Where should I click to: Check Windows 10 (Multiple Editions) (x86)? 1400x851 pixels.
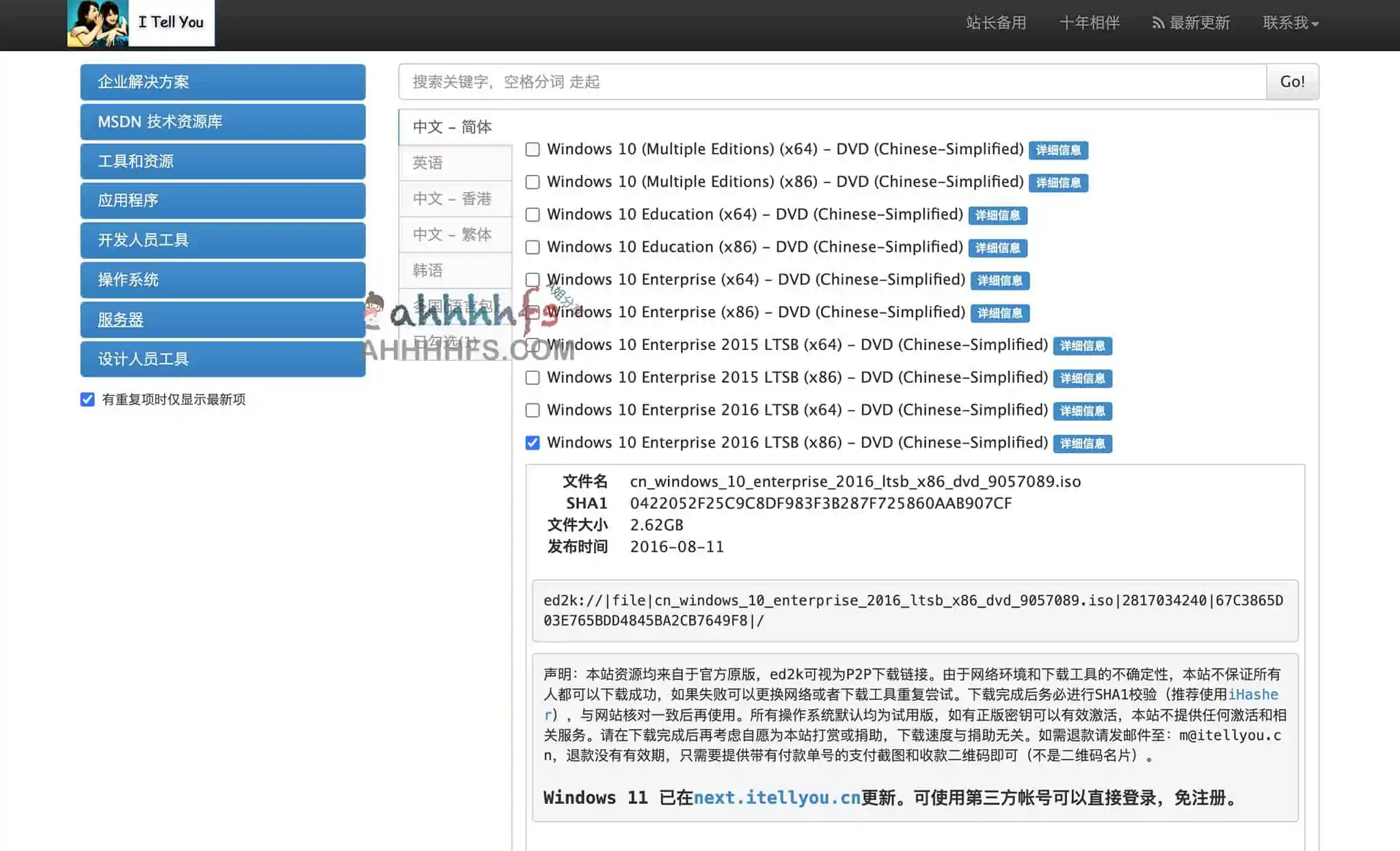533,181
